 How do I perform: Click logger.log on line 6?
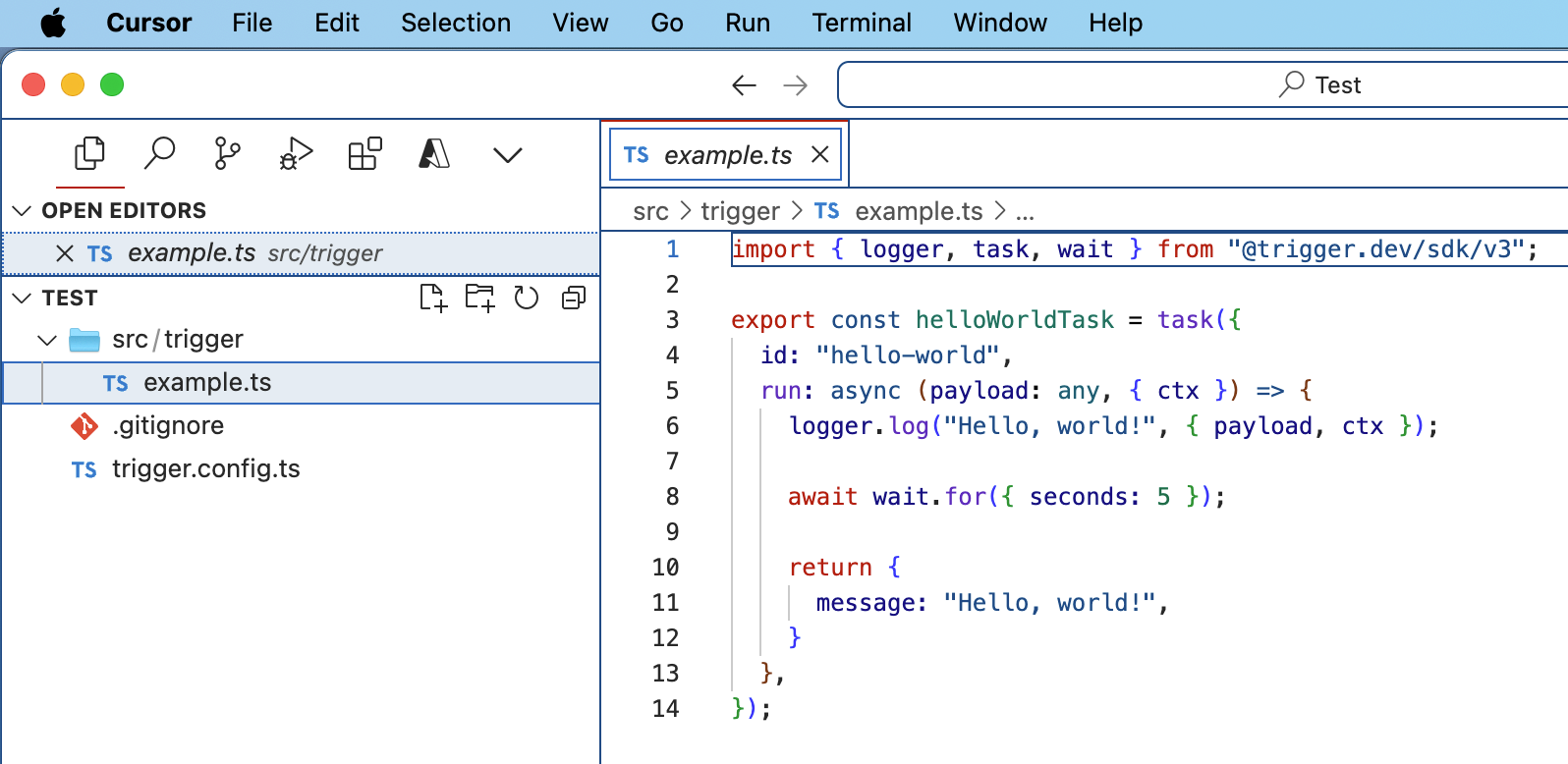(860, 426)
